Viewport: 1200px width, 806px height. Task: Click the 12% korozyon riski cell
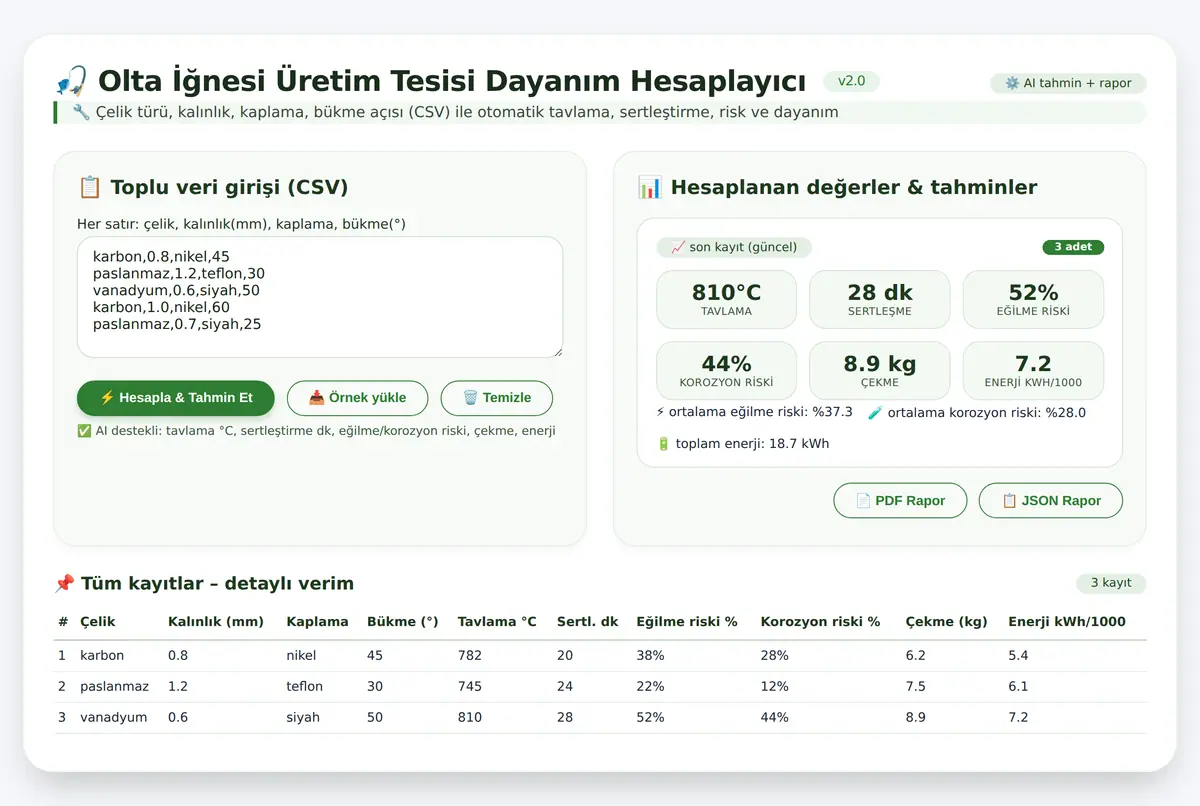pyautogui.click(x=774, y=687)
